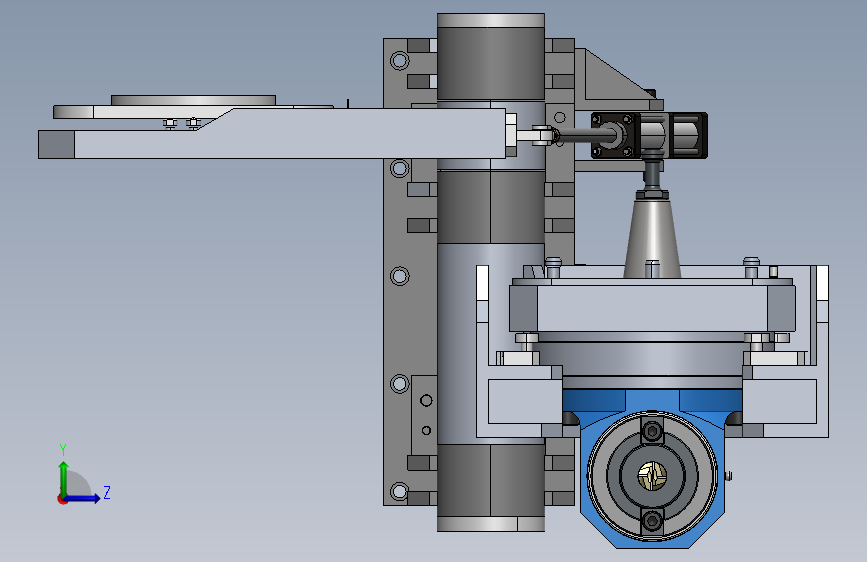This screenshot has height=562, width=867.
Task: Select the long horizontal arm beam
Action: (x=288, y=133)
